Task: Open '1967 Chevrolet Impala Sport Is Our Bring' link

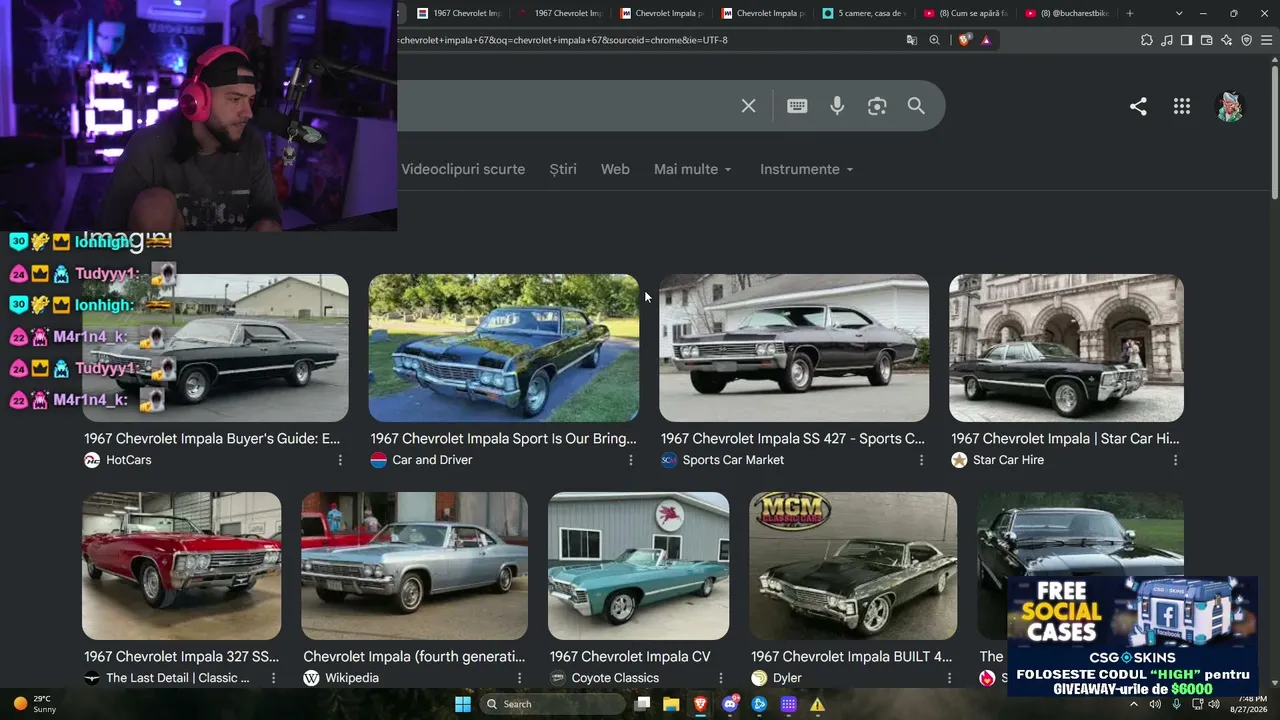Action: point(503,438)
